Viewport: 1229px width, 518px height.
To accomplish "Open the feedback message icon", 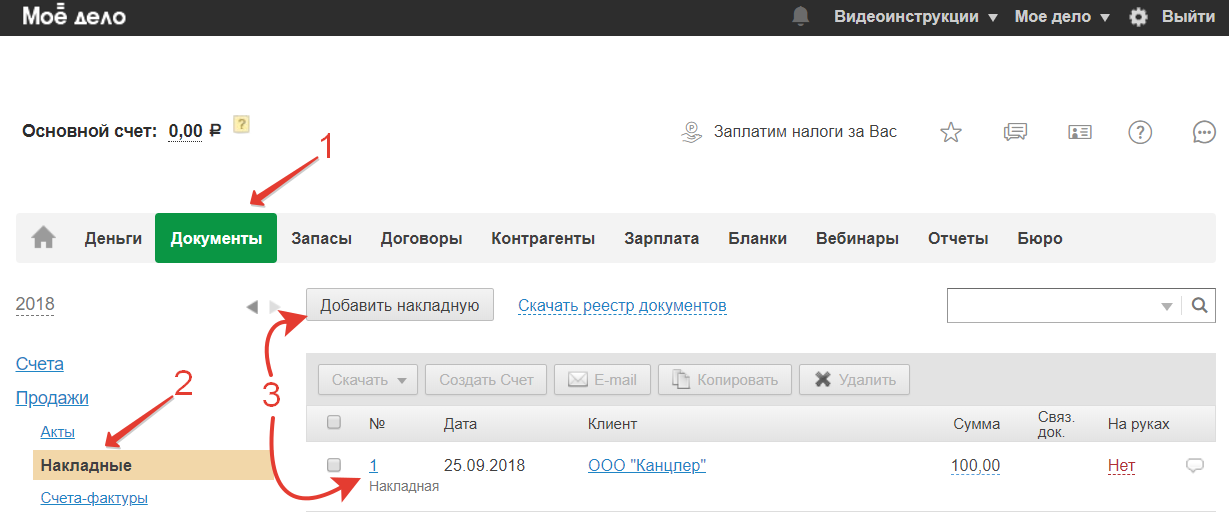I will point(1015,132).
